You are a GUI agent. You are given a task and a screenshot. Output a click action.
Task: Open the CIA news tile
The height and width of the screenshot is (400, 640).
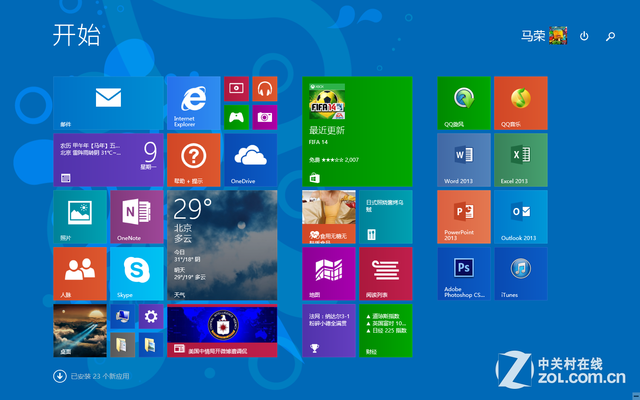point(222,331)
